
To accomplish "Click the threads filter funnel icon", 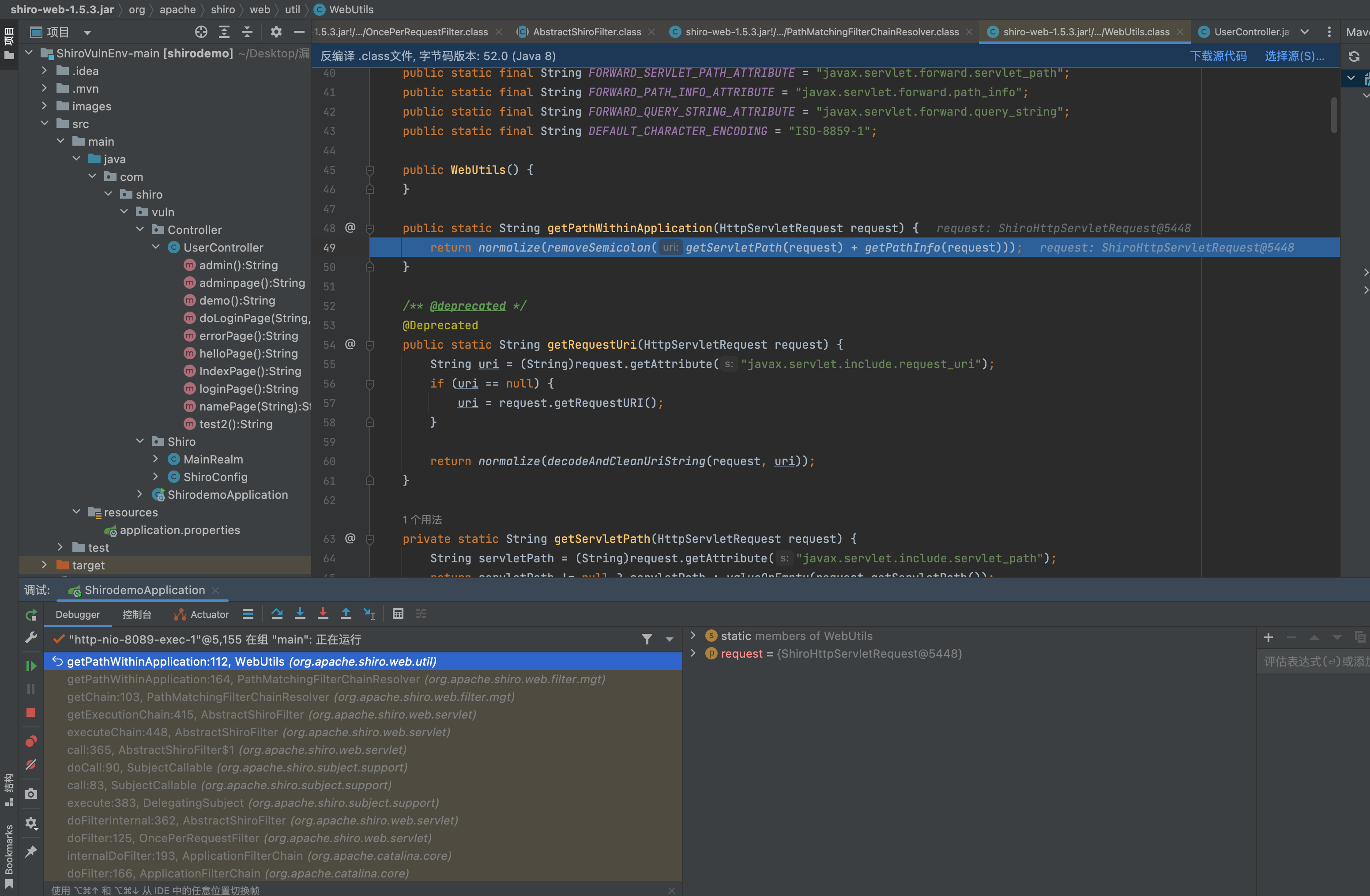I will (x=647, y=640).
